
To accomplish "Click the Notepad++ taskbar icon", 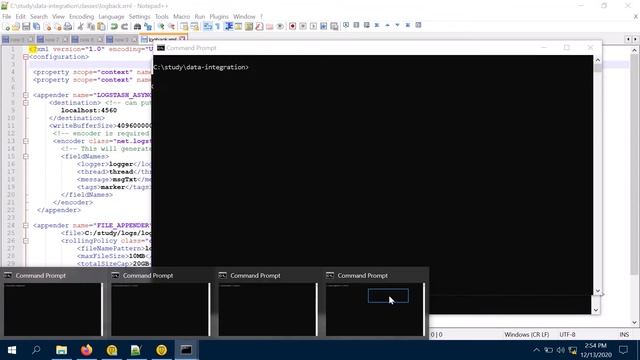I will (x=136, y=350).
